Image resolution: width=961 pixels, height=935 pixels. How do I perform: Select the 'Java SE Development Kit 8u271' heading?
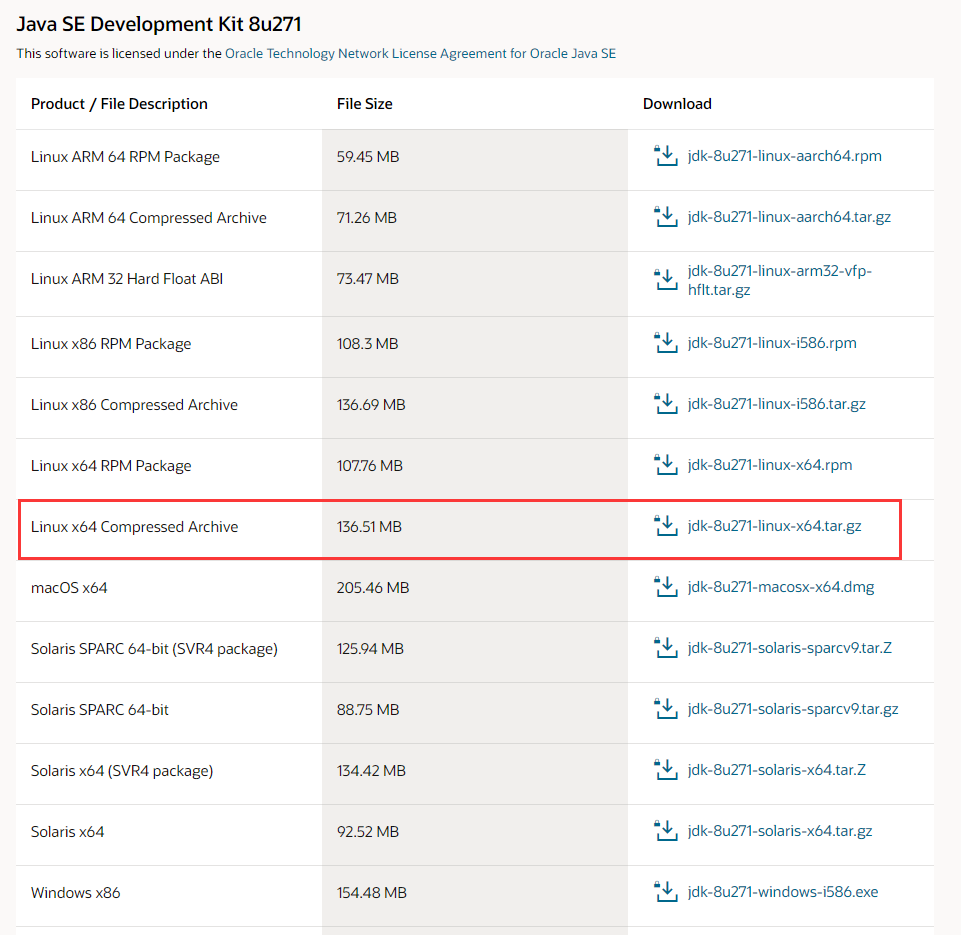159,24
